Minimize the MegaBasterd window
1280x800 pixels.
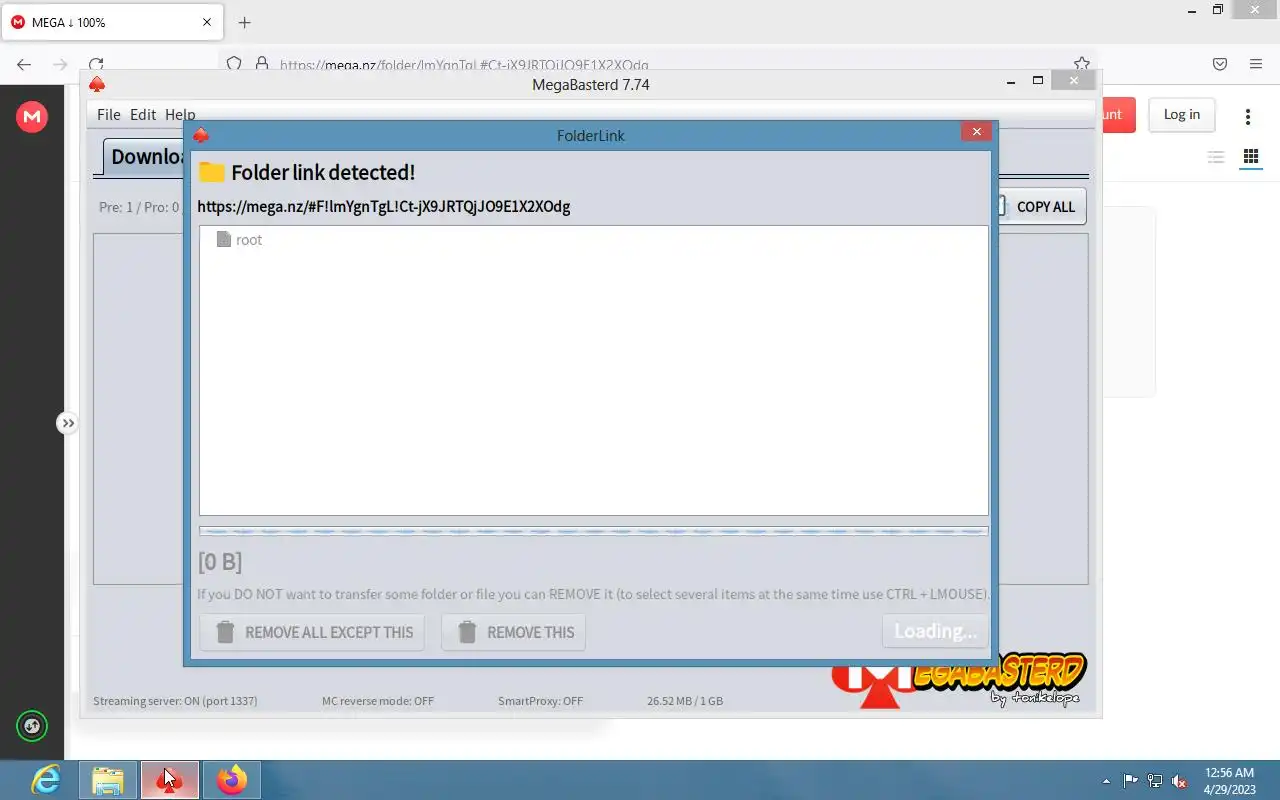[x=1011, y=81]
